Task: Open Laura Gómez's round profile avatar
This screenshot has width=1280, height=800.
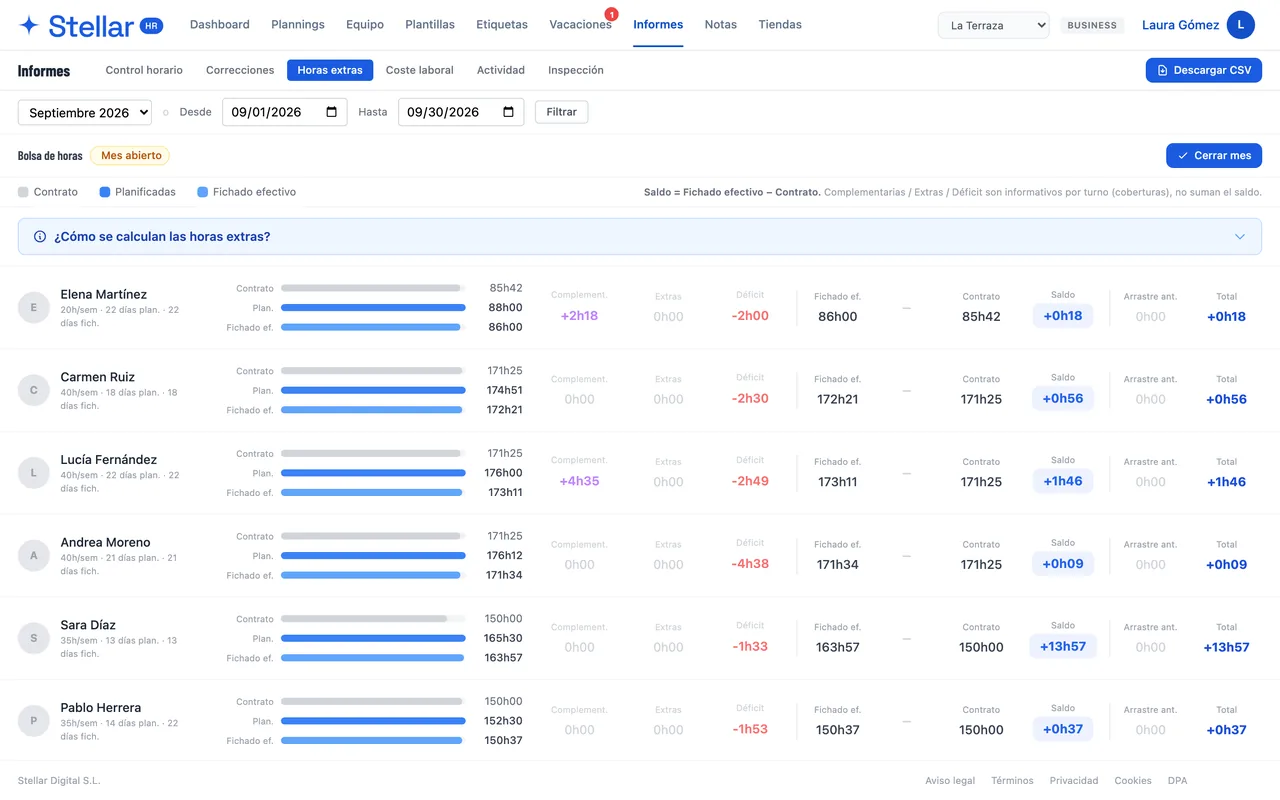Action: click(x=1241, y=25)
